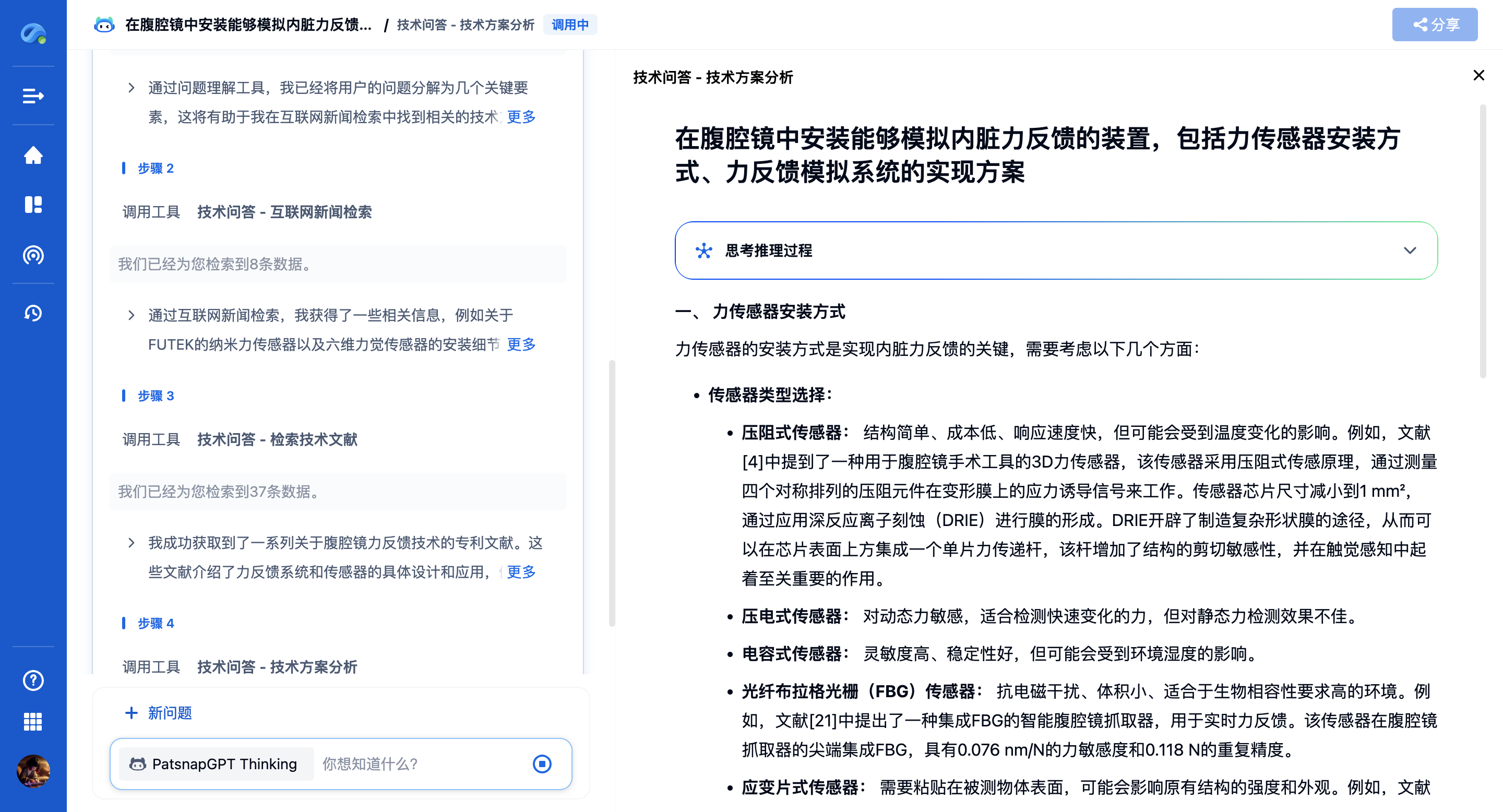Image resolution: width=1503 pixels, height=812 pixels.
Task: Go to home via sidebar icon
Action: [x=33, y=155]
